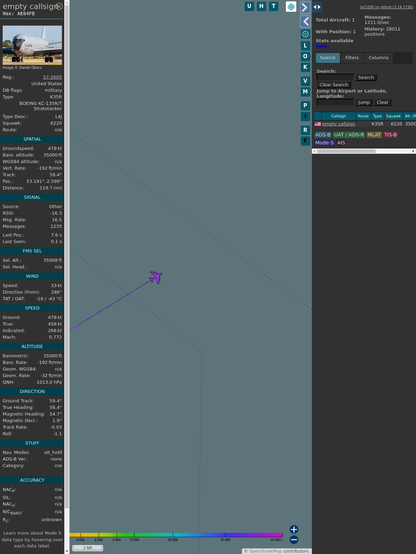This screenshot has width=416, height=554.
Task: Click K35R type value in table row
Action: pos(377,124)
